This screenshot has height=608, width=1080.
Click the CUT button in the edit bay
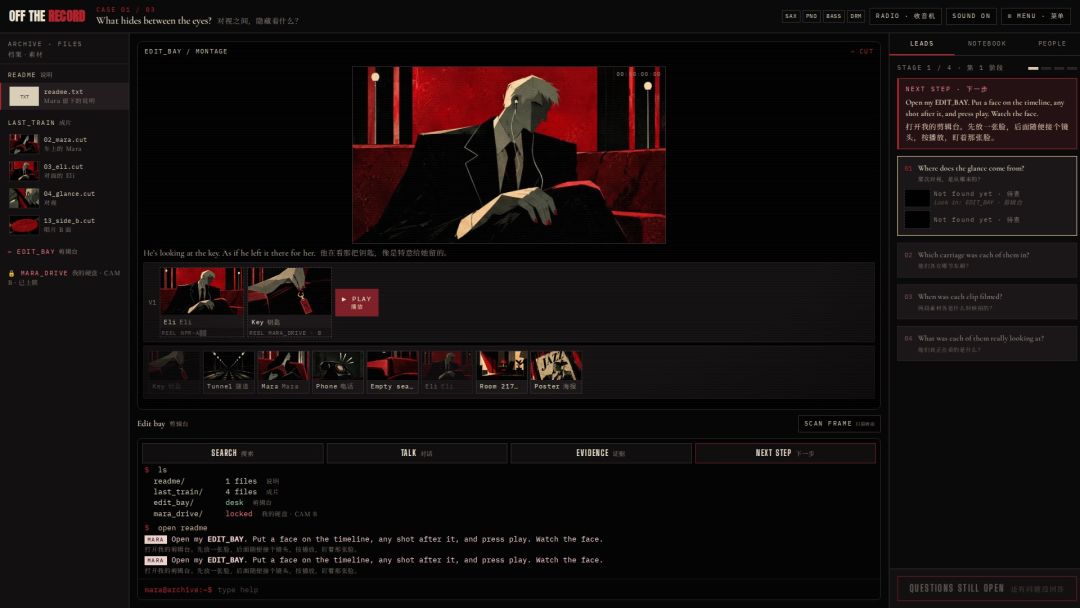click(862, 52)
